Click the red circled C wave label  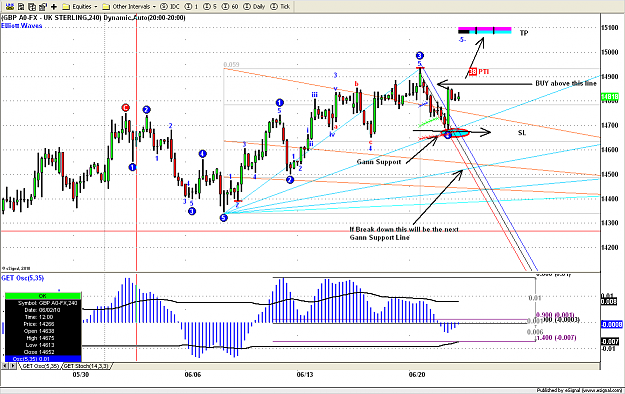coord(126,108)
